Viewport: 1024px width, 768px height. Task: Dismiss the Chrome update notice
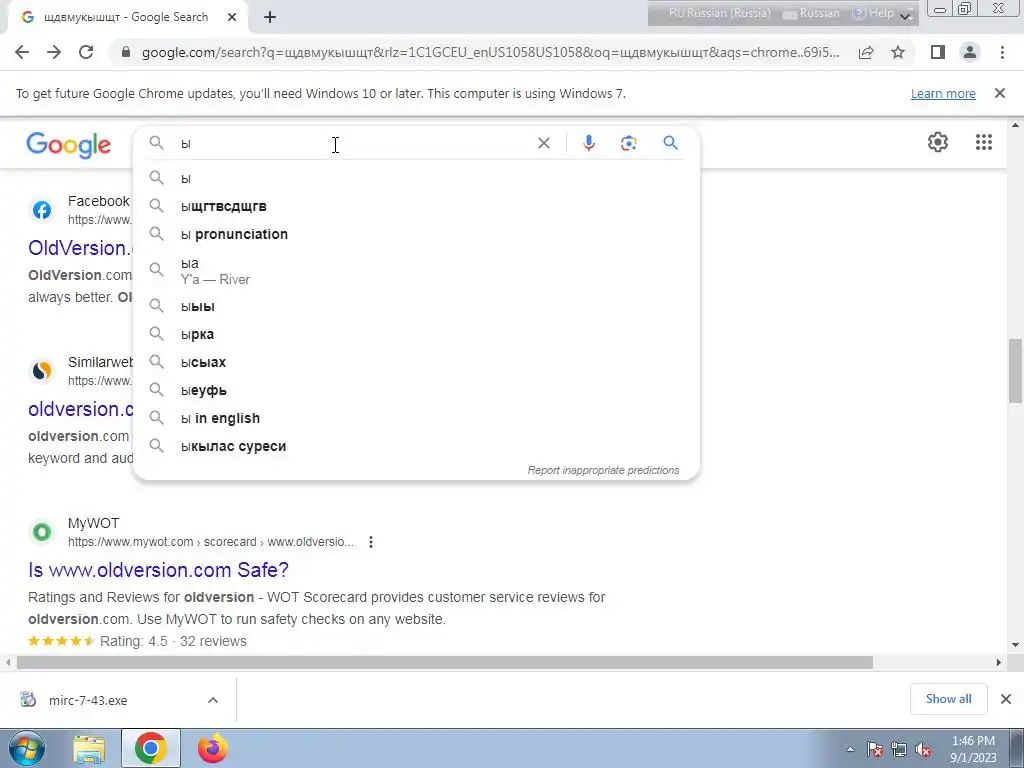[1000, 93]
